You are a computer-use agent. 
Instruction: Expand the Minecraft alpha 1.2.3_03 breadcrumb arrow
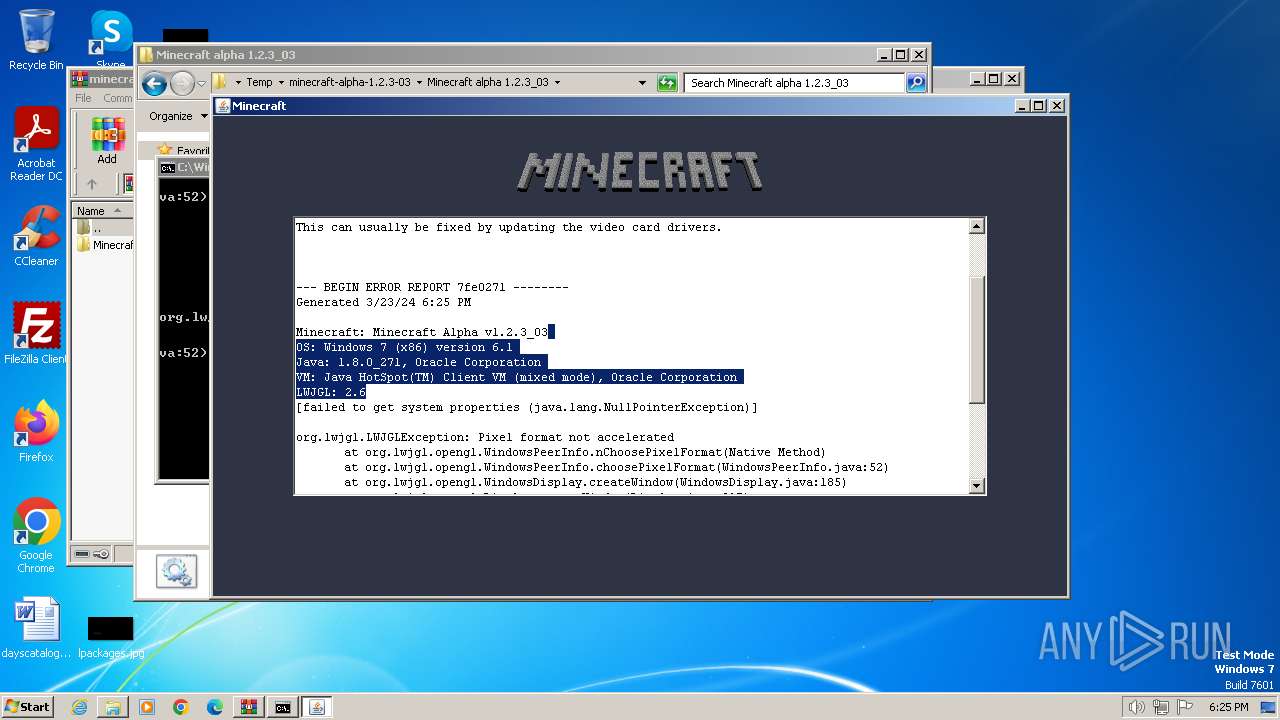tap(557, 83)
